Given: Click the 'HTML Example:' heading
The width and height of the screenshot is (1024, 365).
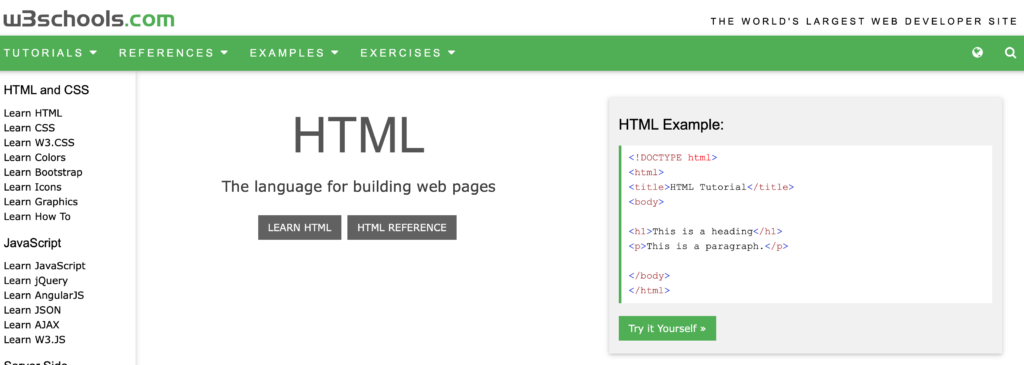Looking at the screenshot, I should point(671,125).
